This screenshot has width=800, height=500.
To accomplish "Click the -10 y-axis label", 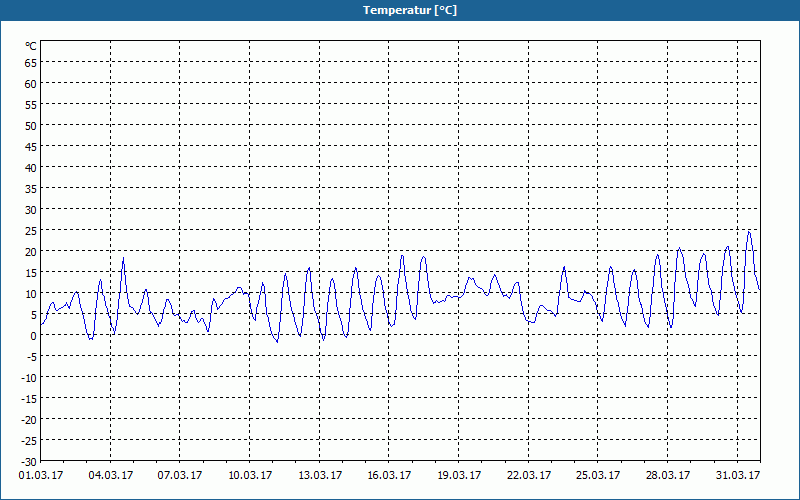I will (x=29, y=378).
